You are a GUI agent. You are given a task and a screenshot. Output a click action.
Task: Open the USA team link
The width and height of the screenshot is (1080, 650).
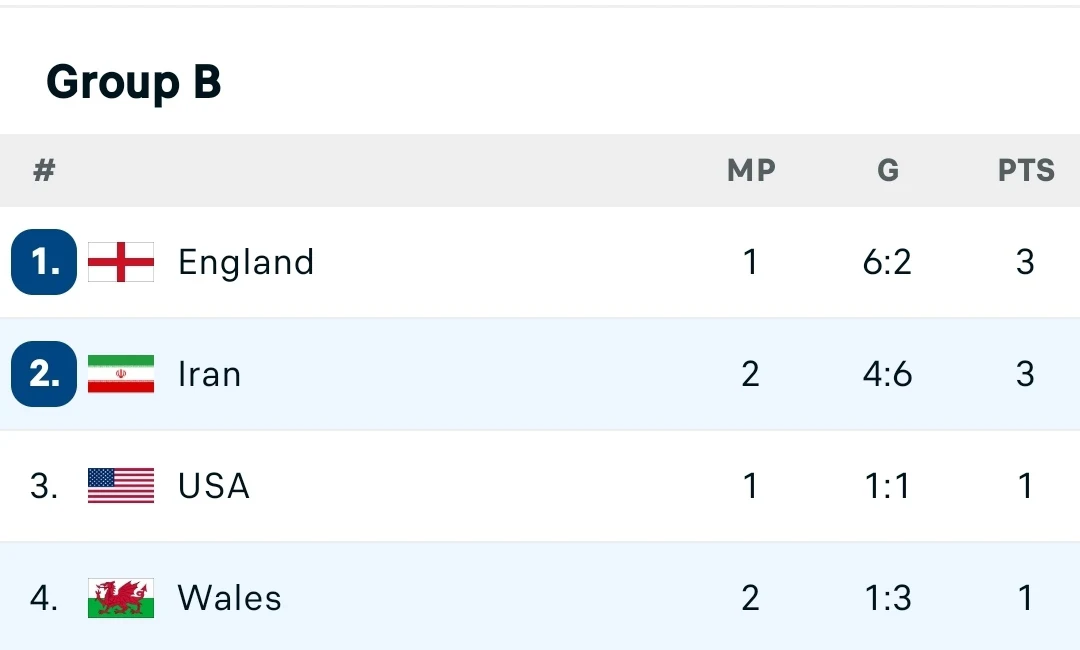click(214, 486)
